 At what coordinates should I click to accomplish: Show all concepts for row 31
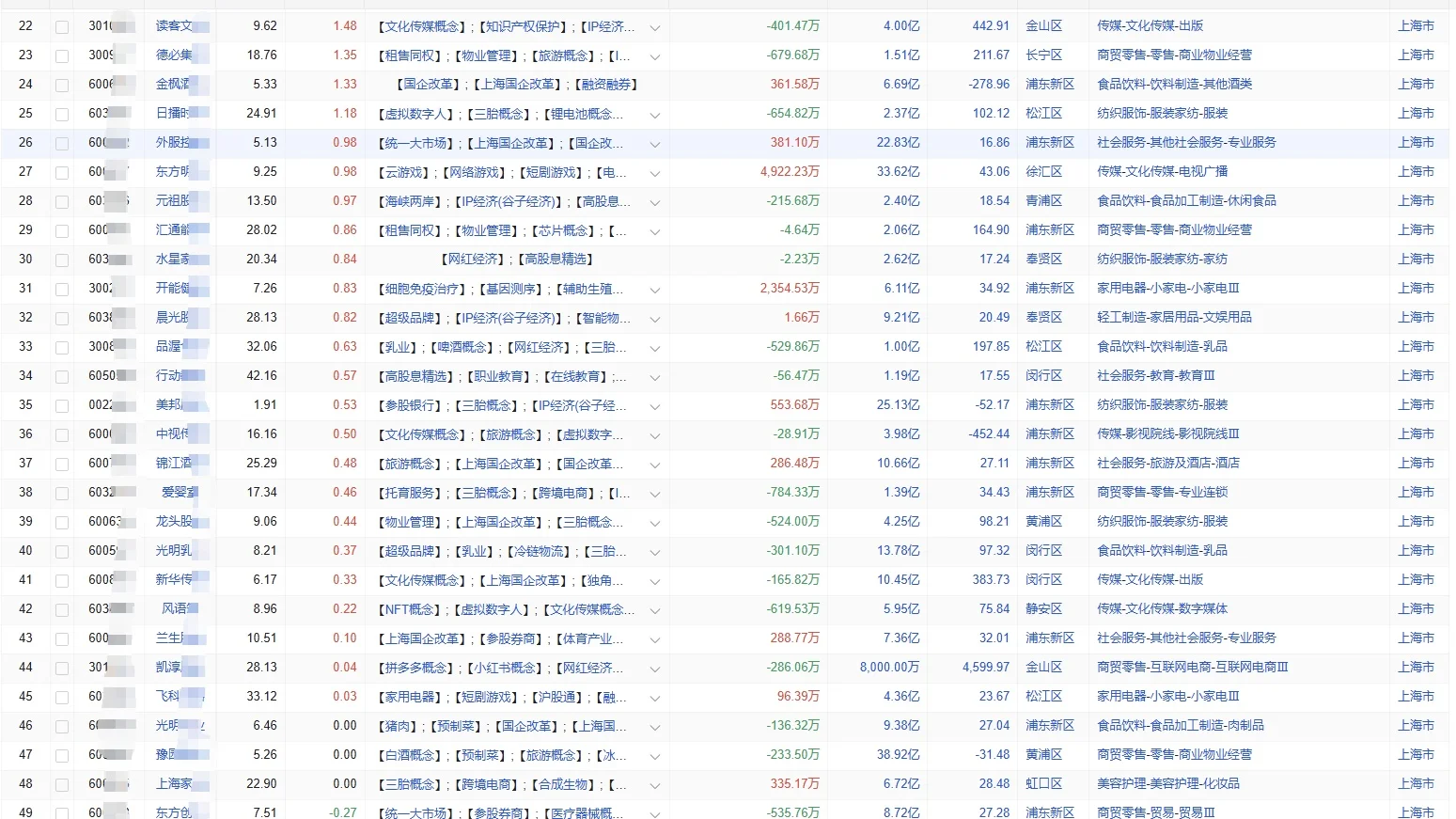tap(655, 290)
